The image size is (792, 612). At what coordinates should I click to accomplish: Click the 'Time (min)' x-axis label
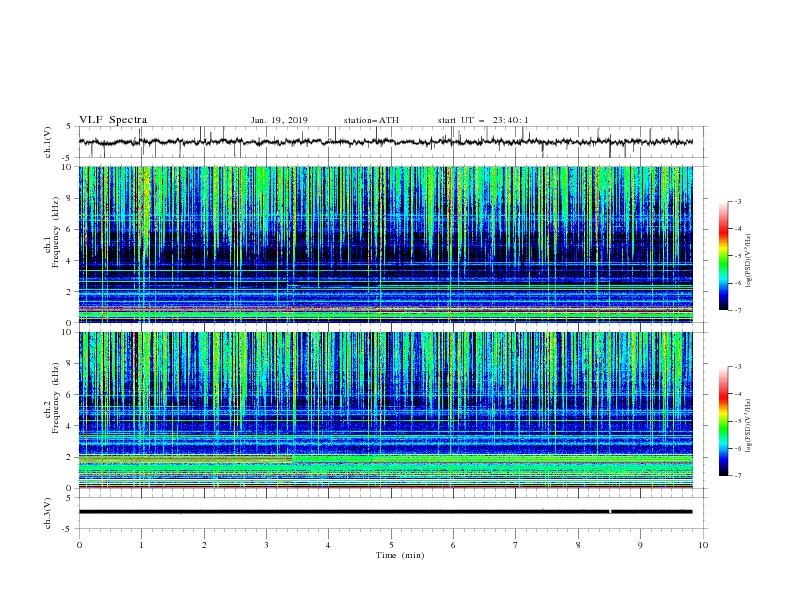coord(400,555)
